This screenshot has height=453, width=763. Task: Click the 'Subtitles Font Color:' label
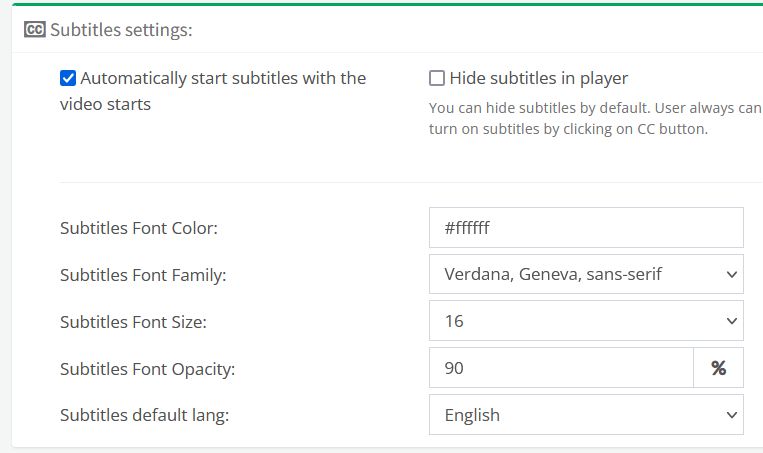(139, 228)
